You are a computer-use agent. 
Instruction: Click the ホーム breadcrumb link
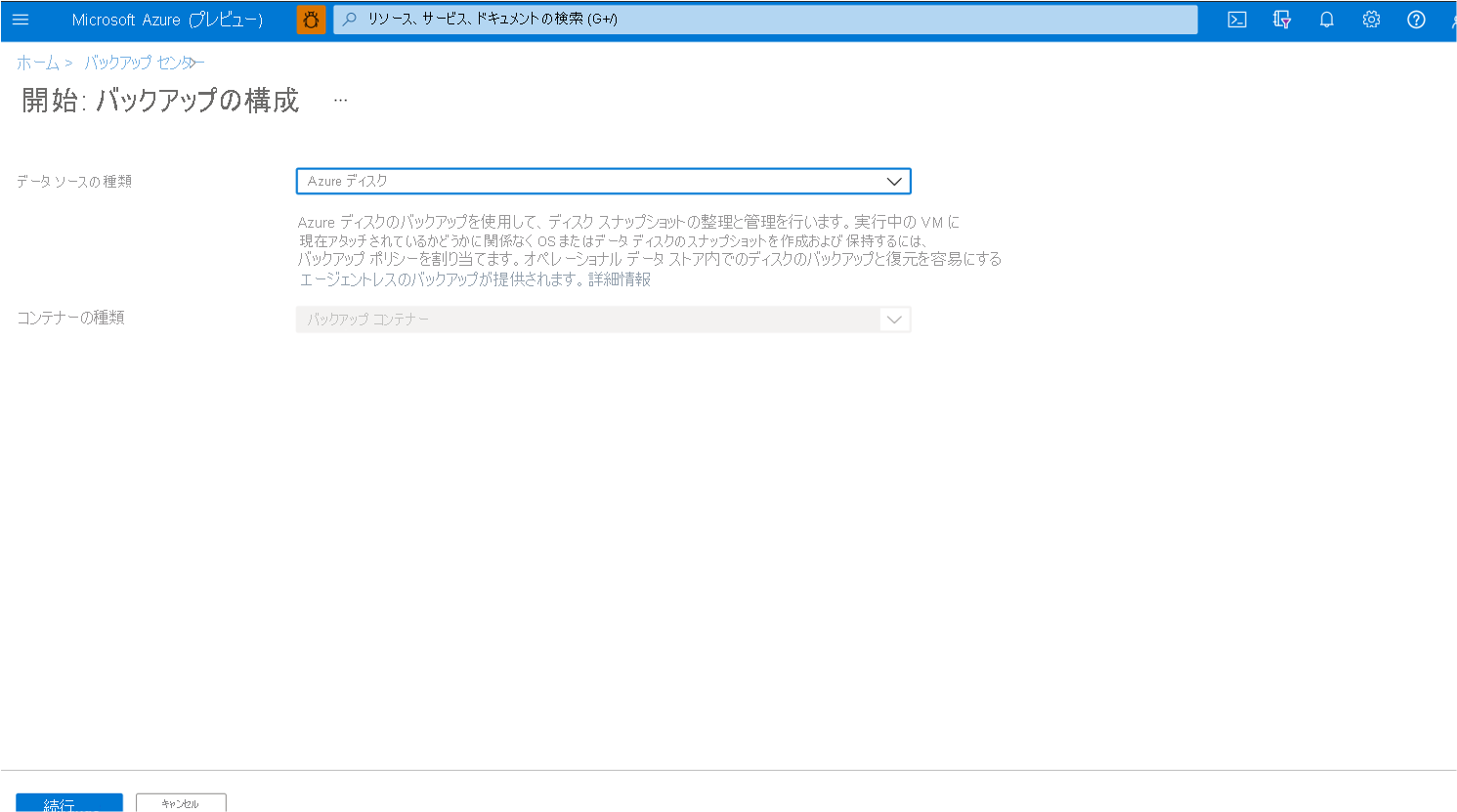38,63
